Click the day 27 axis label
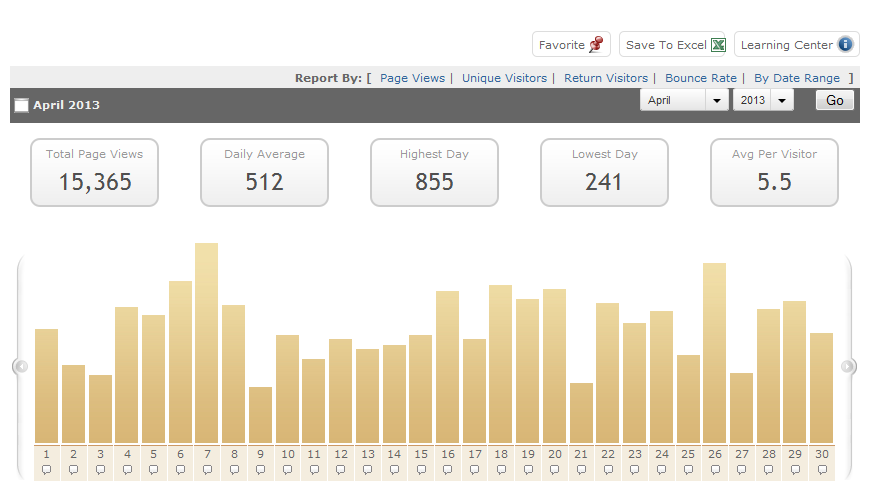 tap(742, 454)
